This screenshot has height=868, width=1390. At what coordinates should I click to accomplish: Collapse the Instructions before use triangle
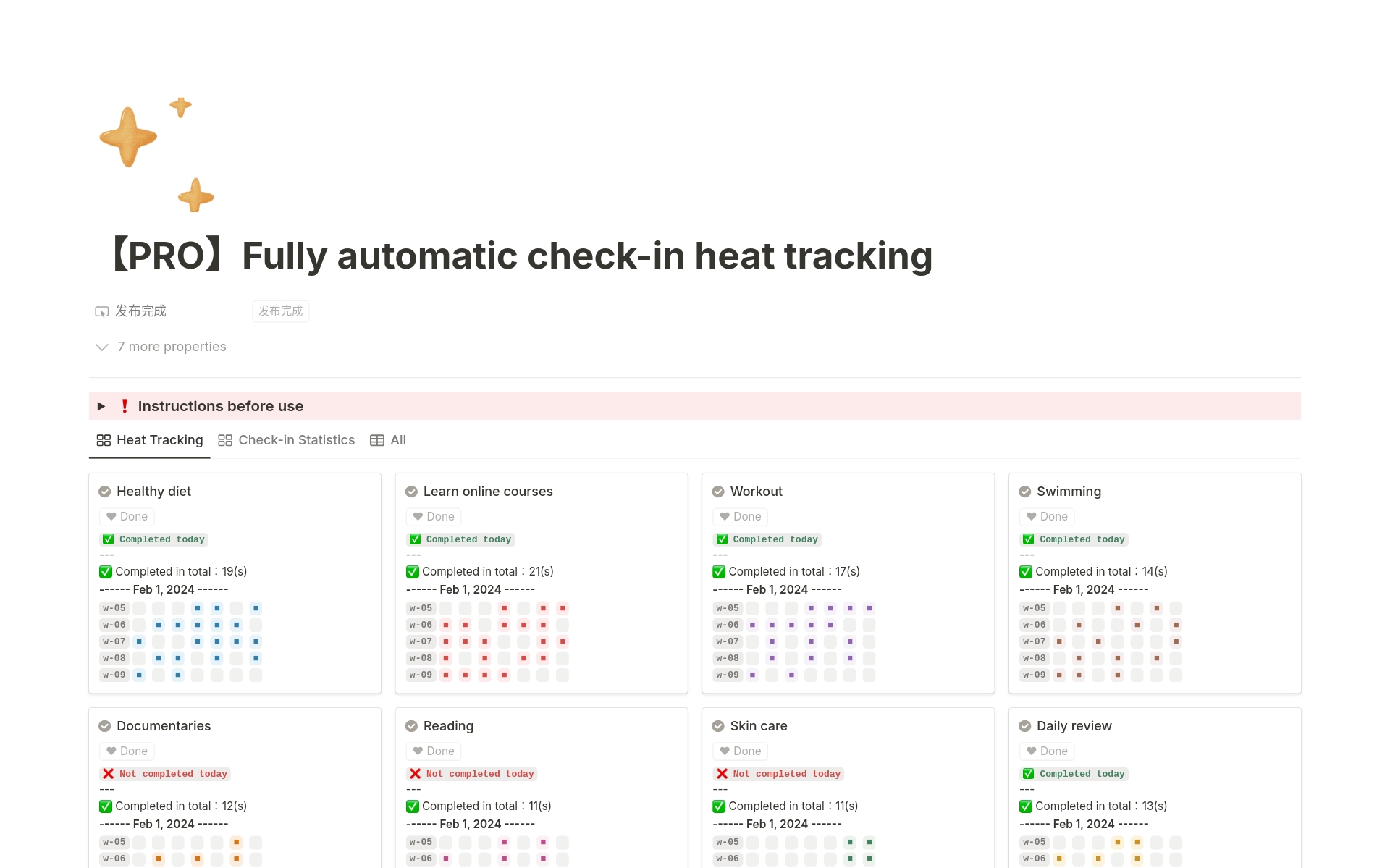[101, 406]
